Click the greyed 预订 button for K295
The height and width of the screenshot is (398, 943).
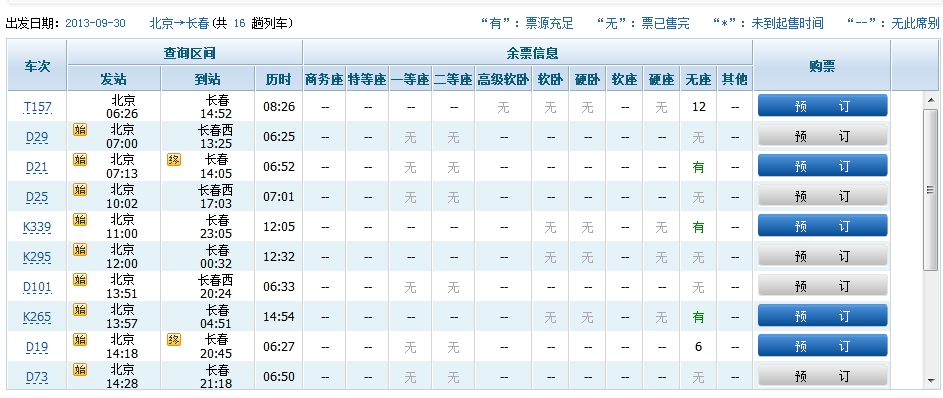point(822,256)
